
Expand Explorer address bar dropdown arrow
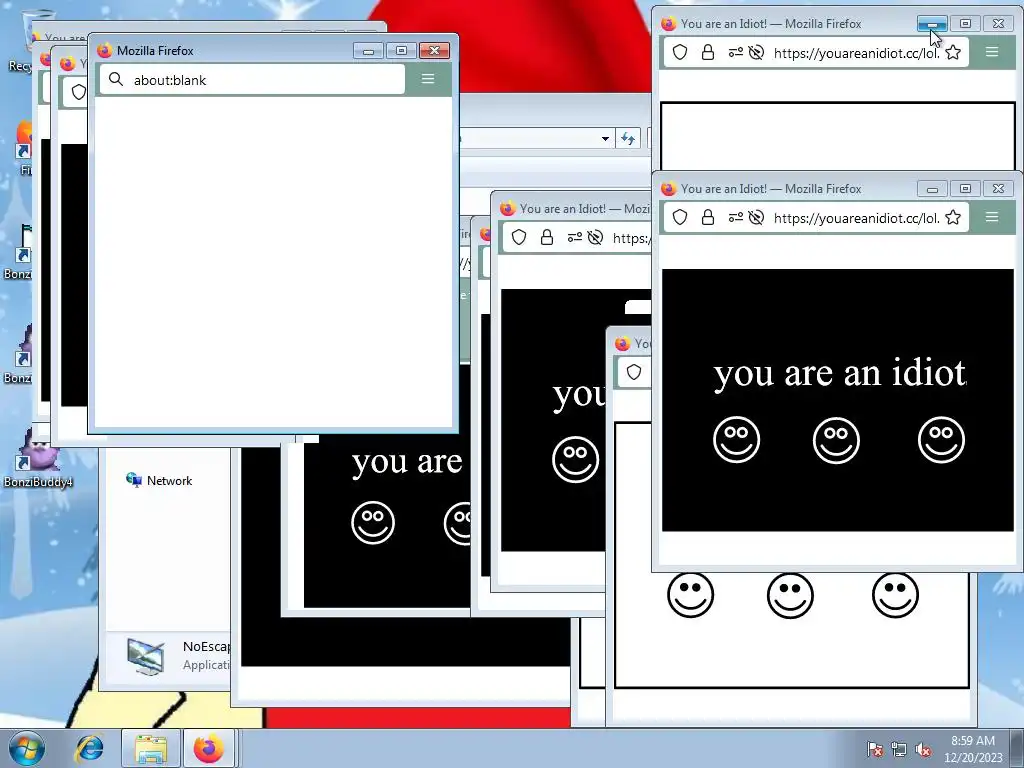coord(605,138)
